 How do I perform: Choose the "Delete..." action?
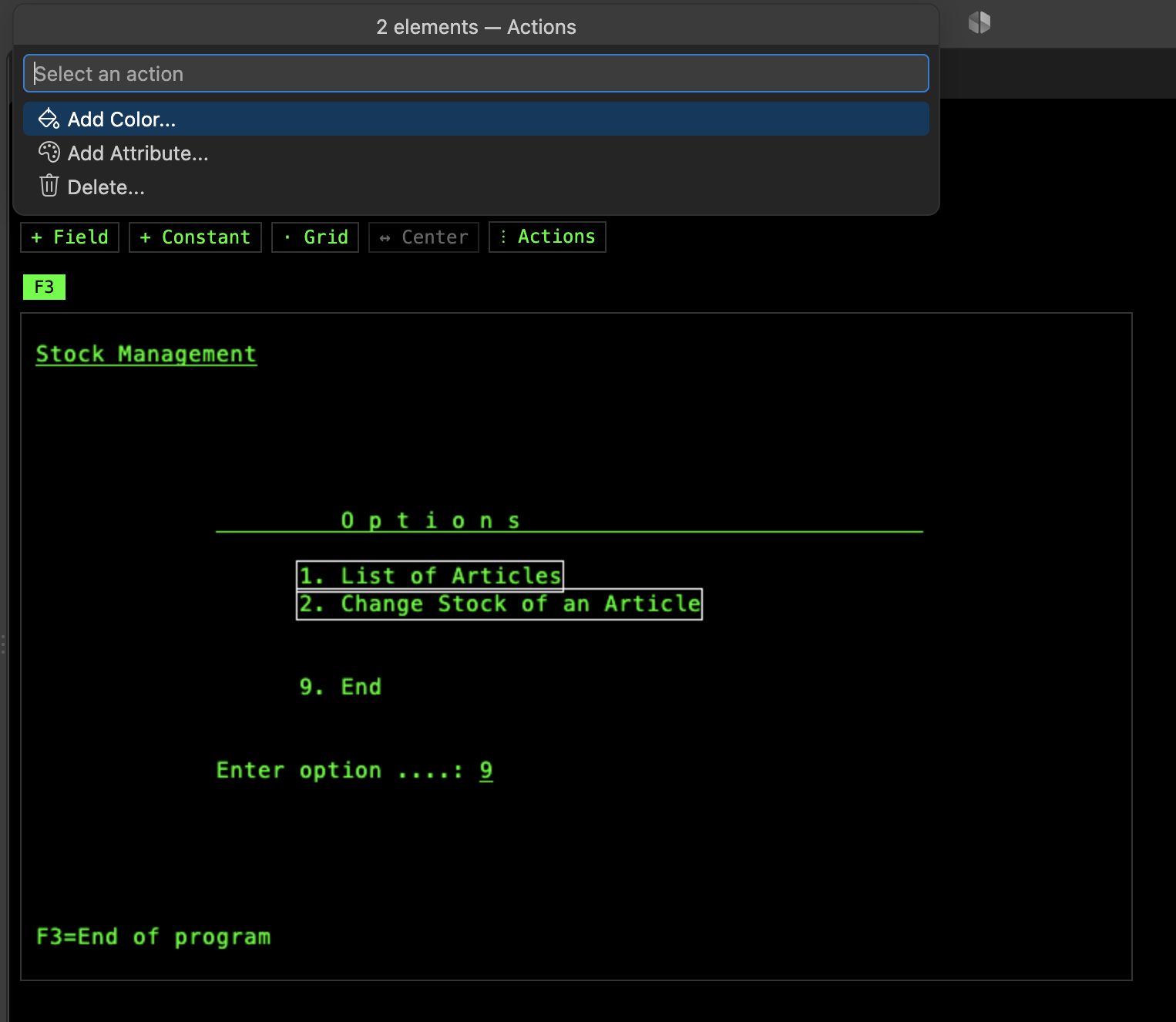point(475,187)
